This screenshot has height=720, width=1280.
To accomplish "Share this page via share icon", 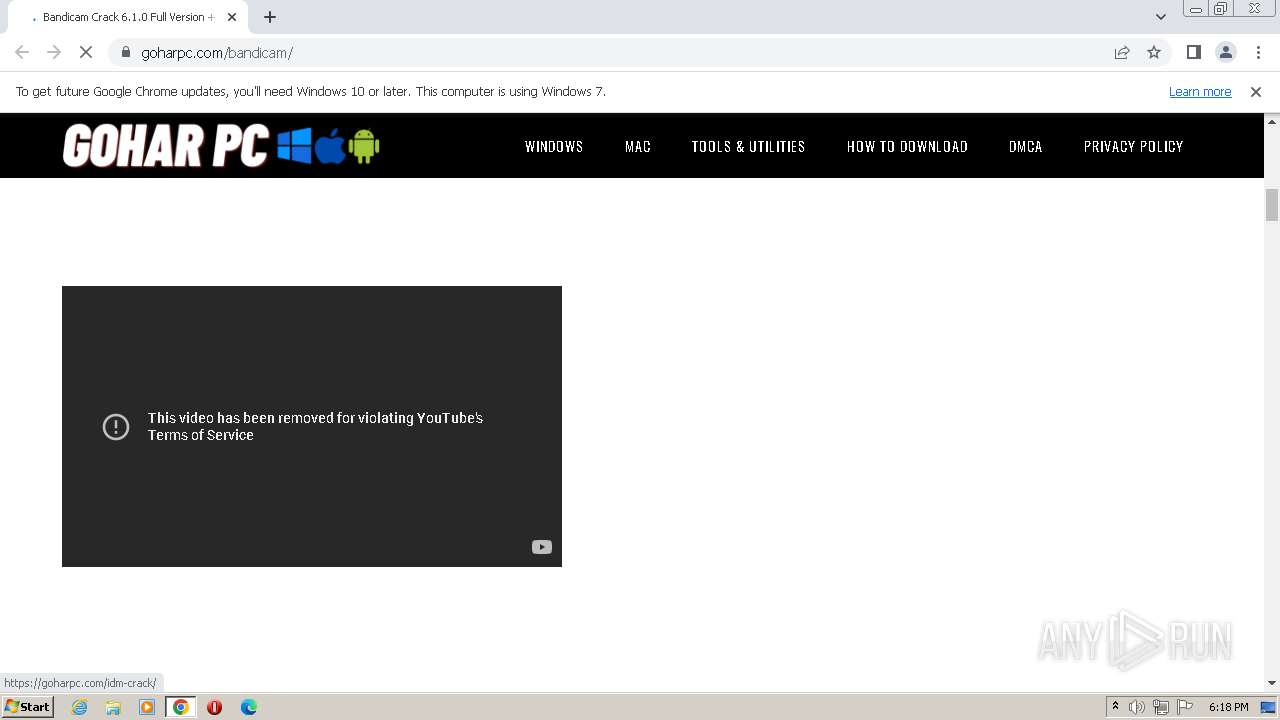I will [x=1122, y=52].
